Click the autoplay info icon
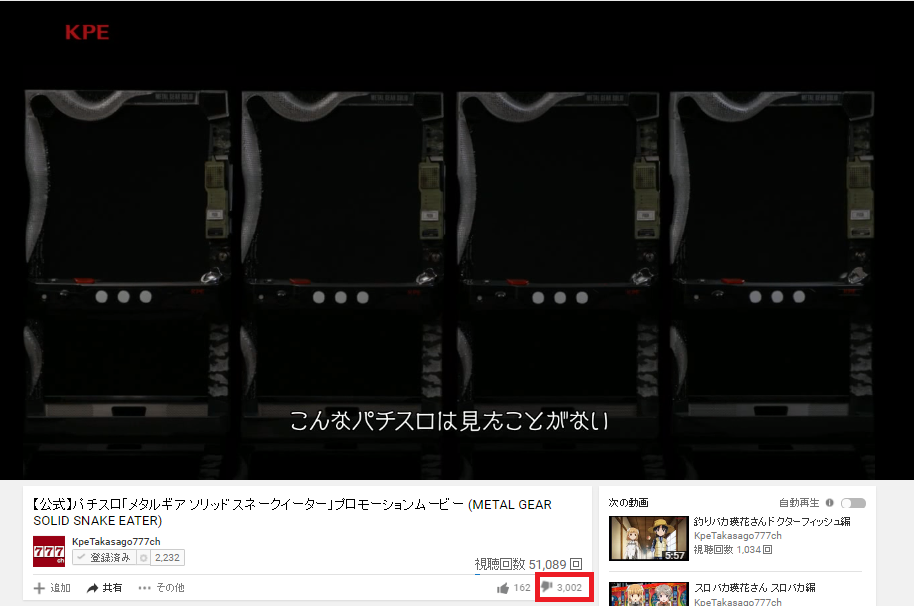 point(829,503)
